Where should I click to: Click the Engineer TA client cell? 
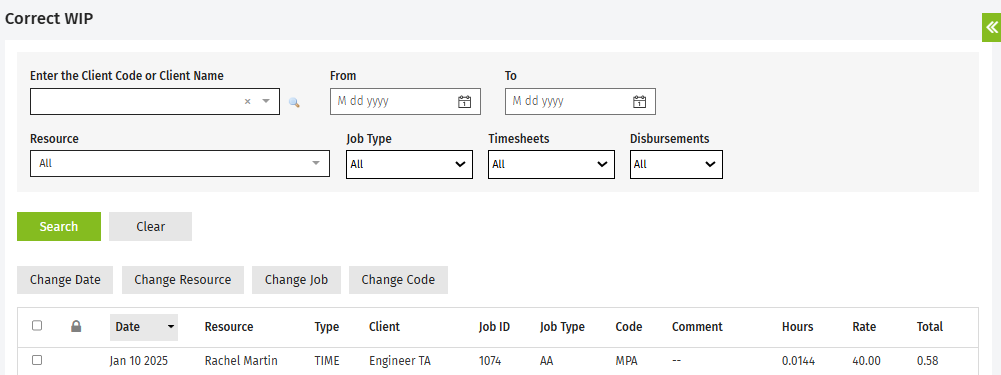pyautogui.click(x=400, y=361)
